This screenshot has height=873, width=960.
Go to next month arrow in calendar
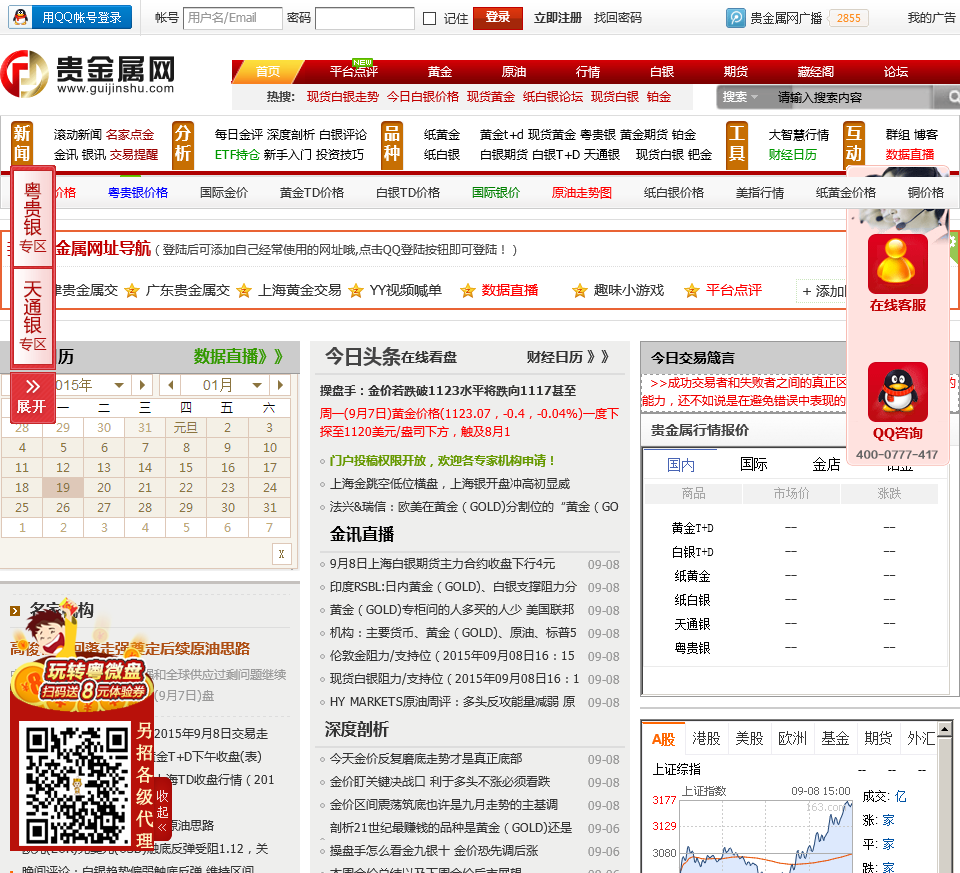coord(280,385)
